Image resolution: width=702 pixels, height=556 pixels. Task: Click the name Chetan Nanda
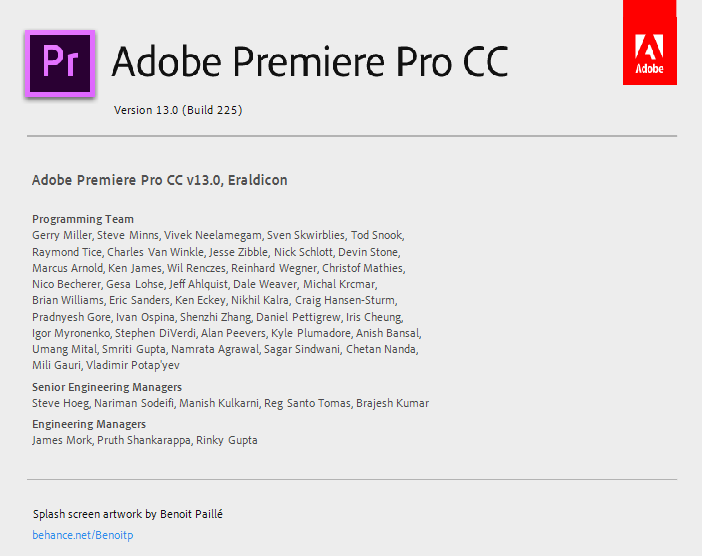(x=381, y=349)
